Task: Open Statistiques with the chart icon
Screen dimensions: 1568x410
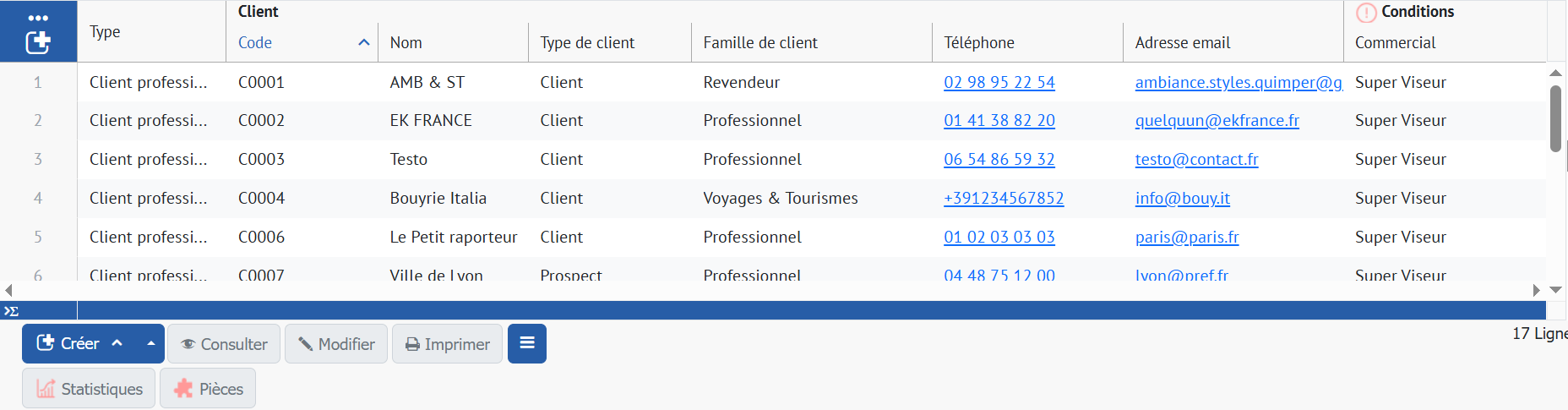Action: pos(89,389)
